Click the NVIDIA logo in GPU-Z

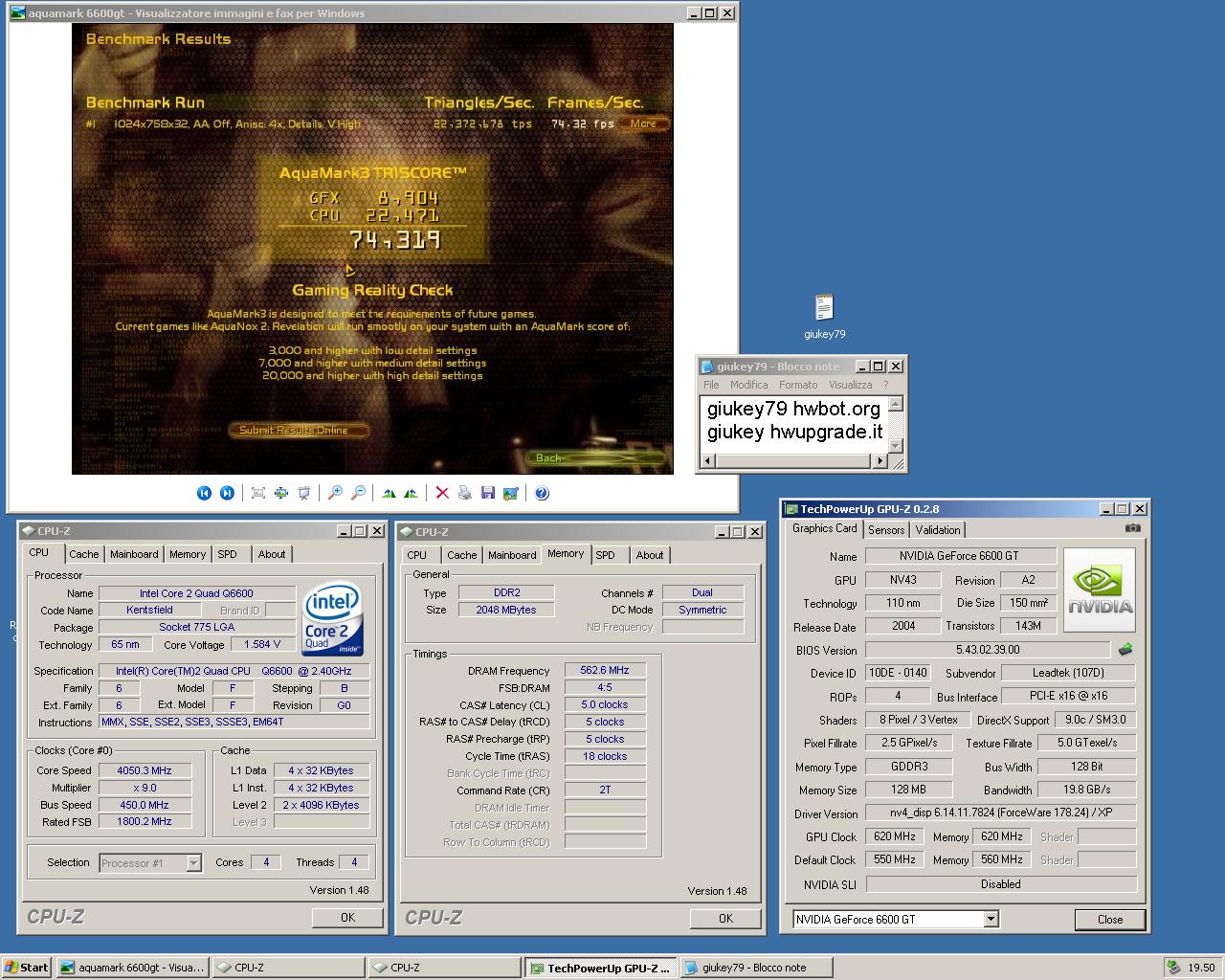(x=1100, y=590)
